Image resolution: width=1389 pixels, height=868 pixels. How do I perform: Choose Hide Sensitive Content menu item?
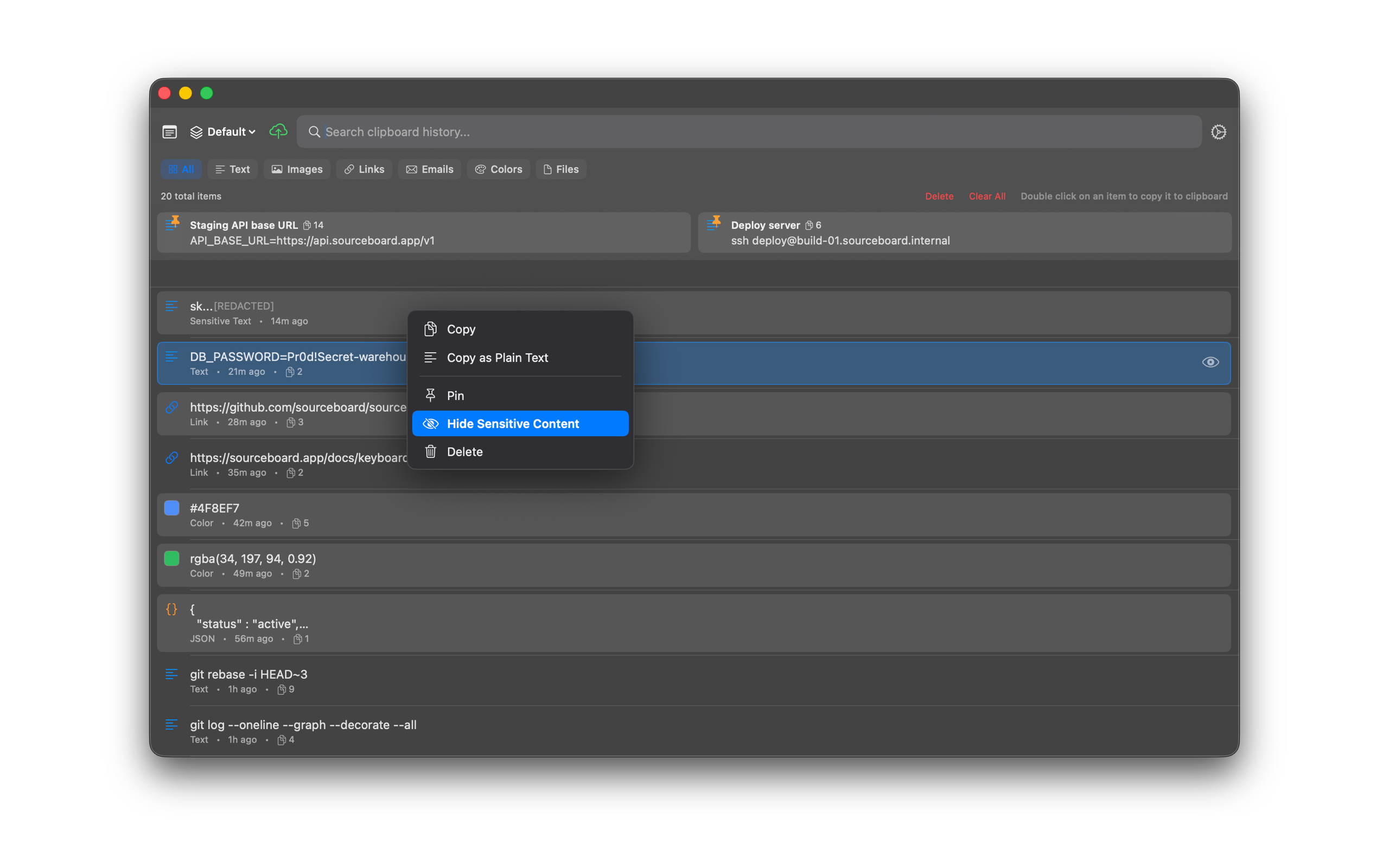coord(520,424)
